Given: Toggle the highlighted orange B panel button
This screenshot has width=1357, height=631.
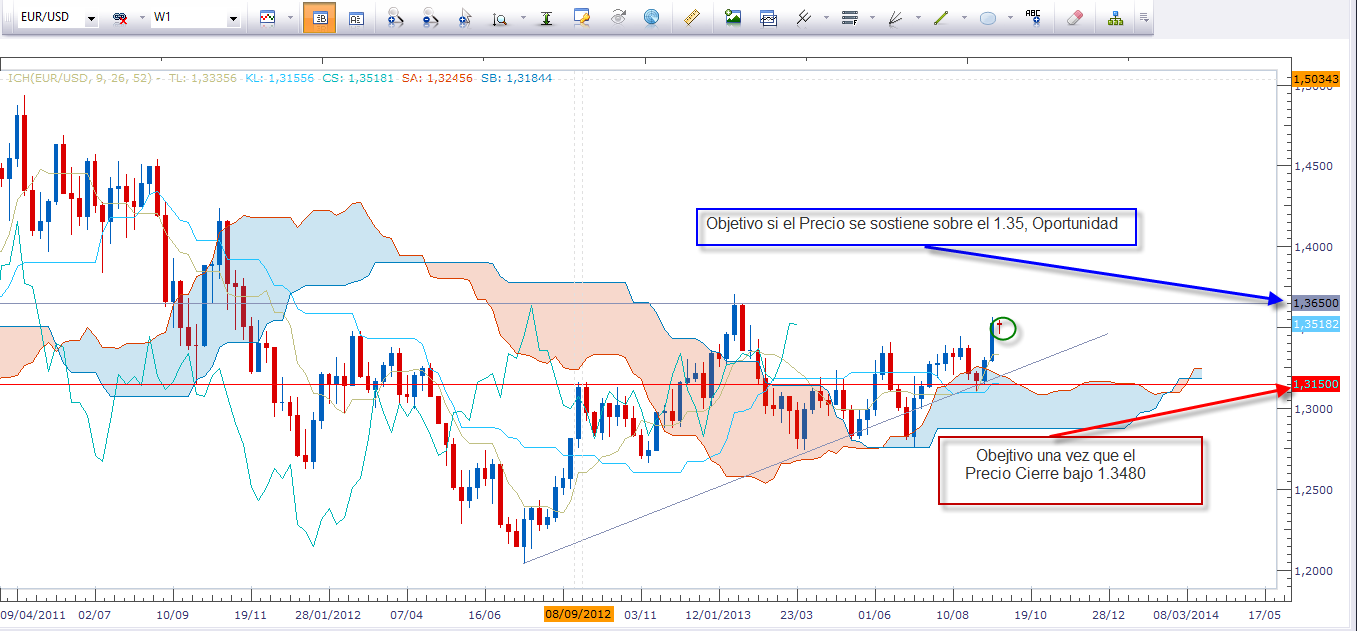Looking at the screenshot, I should click(319, 18).
